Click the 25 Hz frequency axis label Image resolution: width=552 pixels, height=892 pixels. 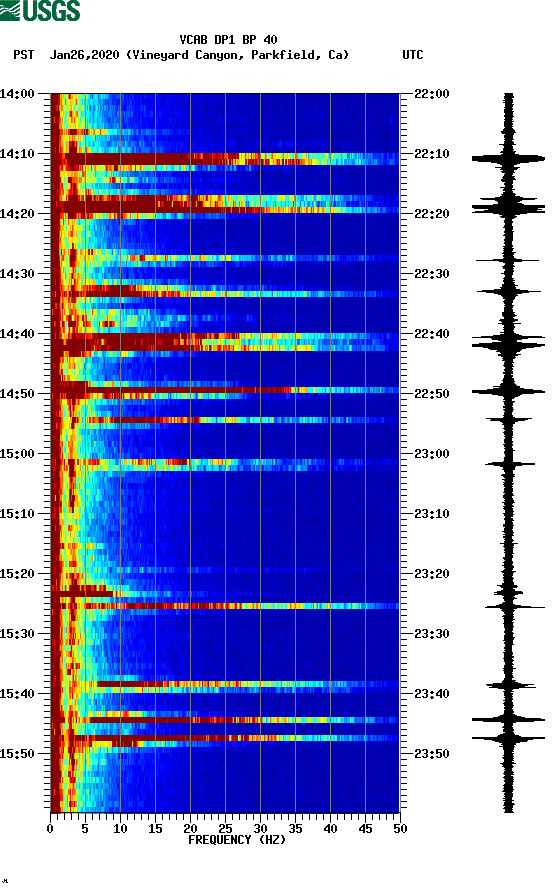click(225, 829)
